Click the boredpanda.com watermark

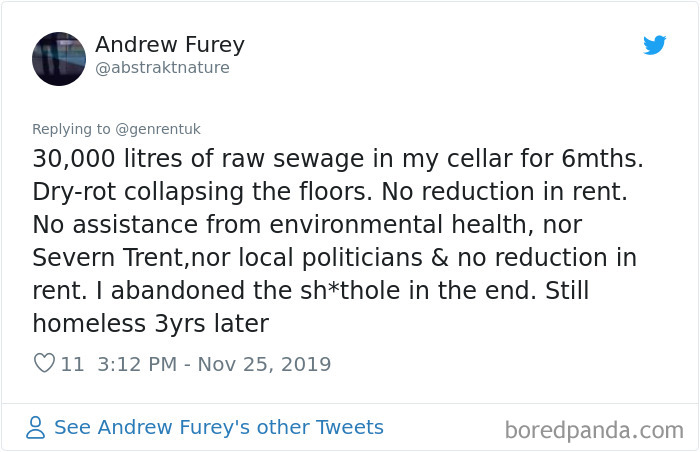coord(594,430)
